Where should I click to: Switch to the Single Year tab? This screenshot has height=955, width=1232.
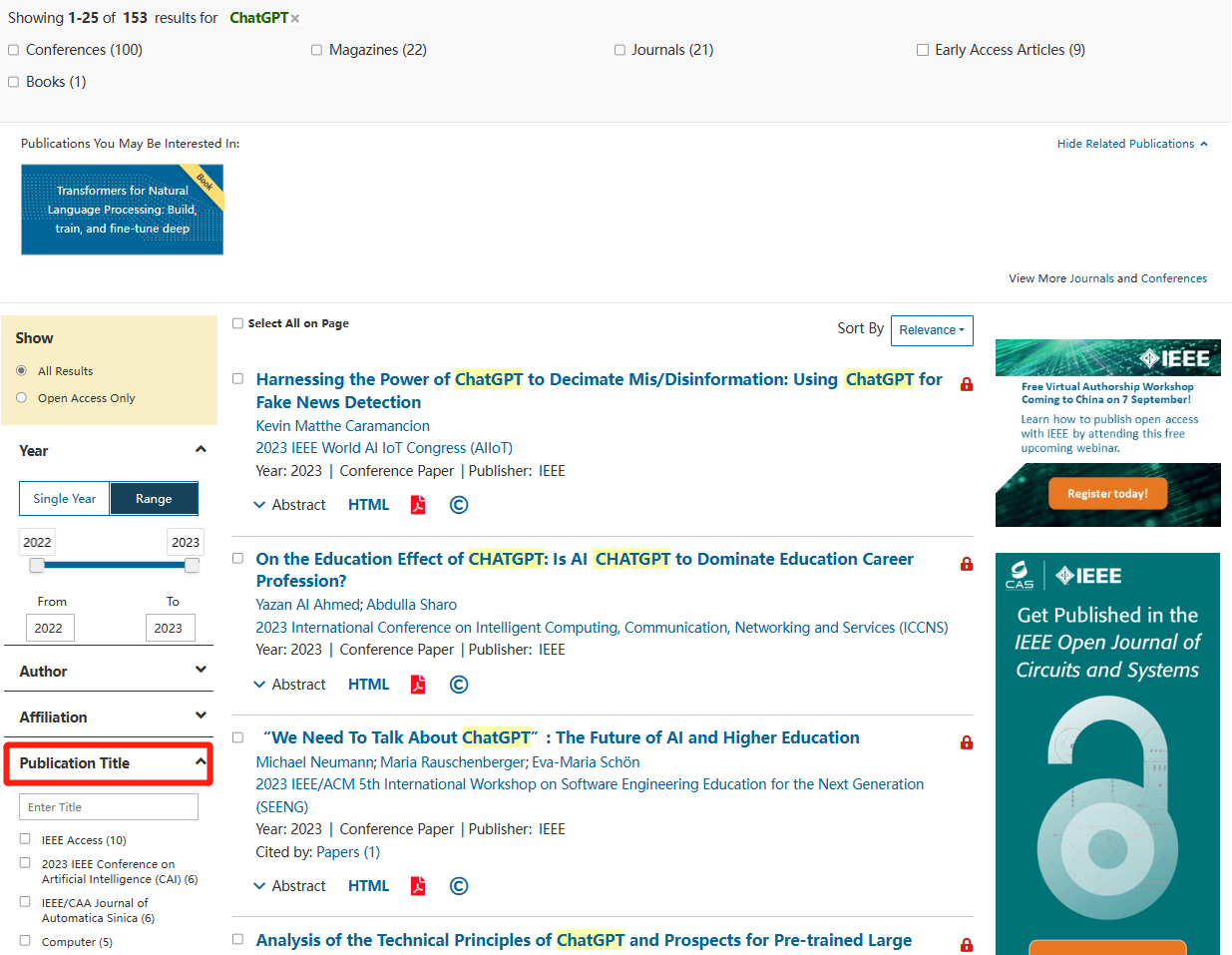click(x=65, y=499)
